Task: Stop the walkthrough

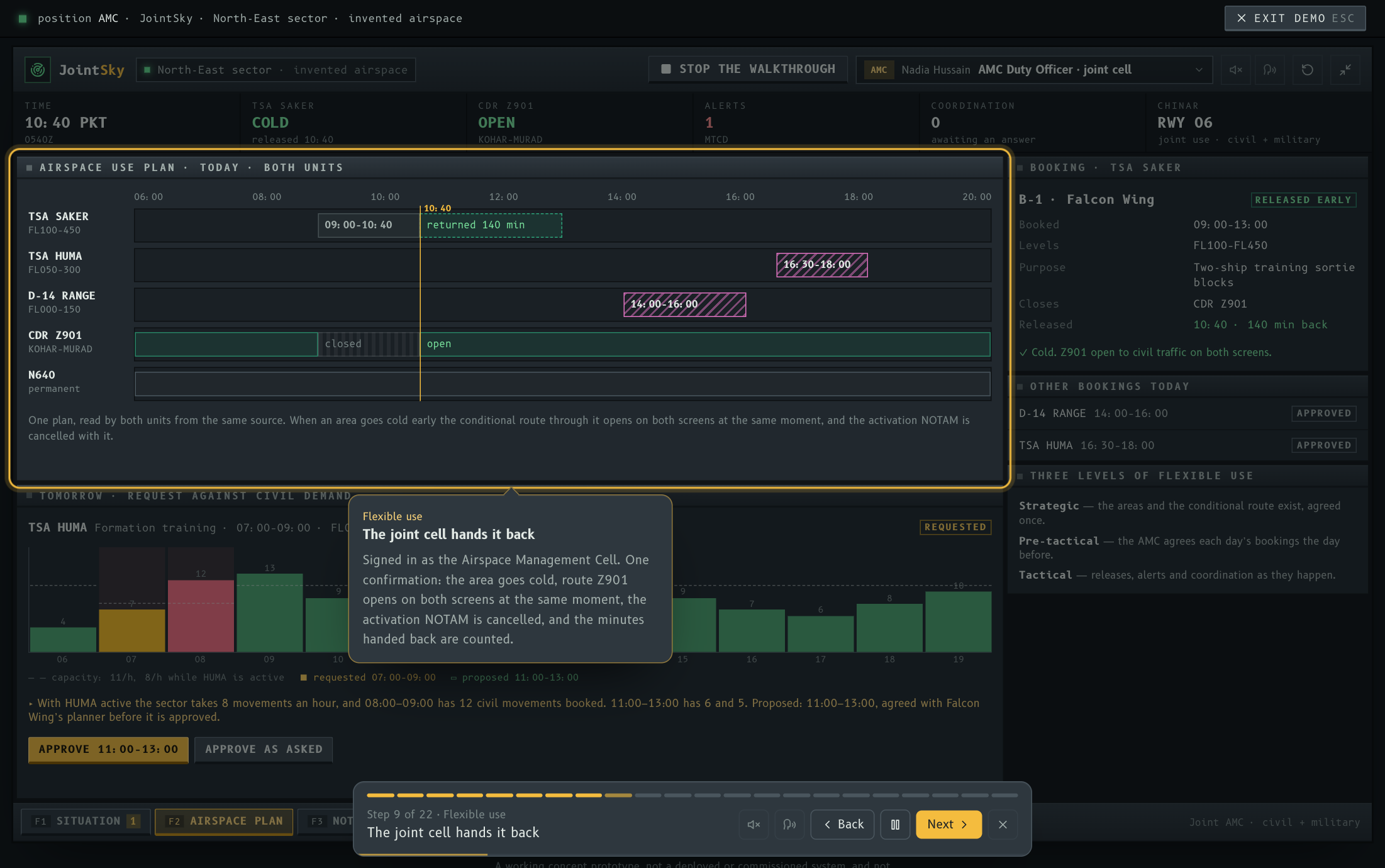Action: point(748,69)
